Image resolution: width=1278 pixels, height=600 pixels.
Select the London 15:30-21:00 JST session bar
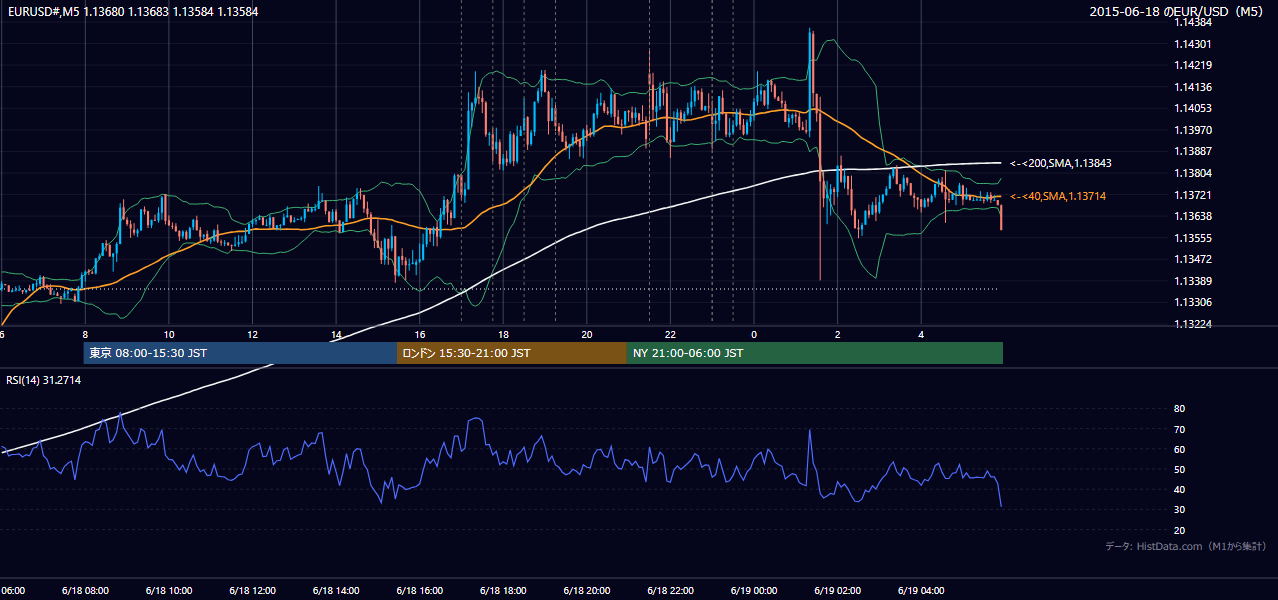click(511, 353)
